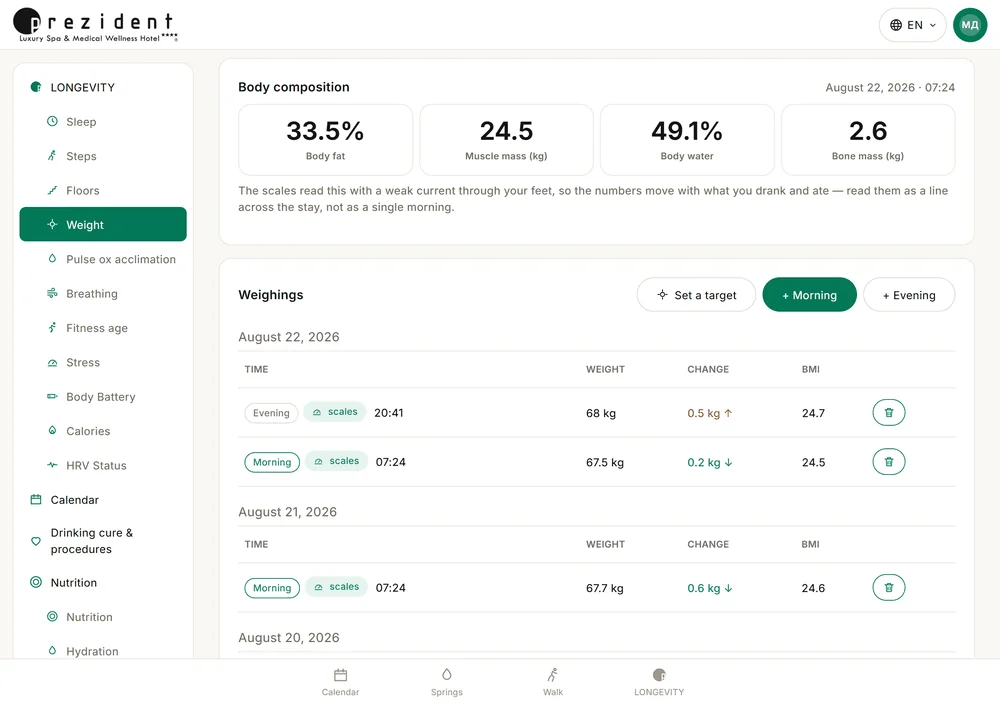Click Set a target button
The image size is (1000, 703).
coord(696,295)
